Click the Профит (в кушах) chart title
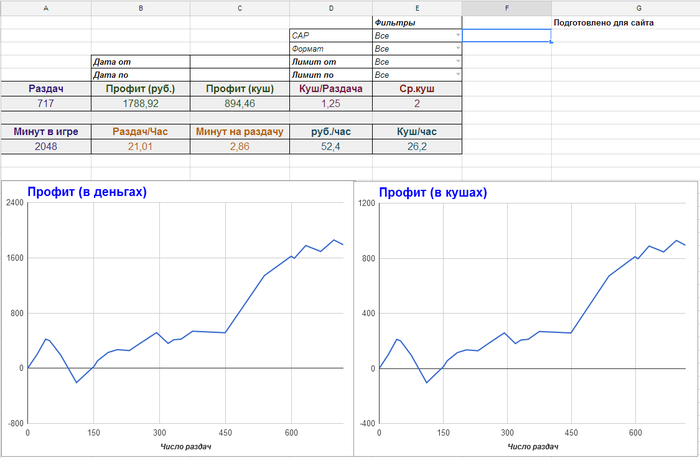The image size is (700, 458). point(433,192)
